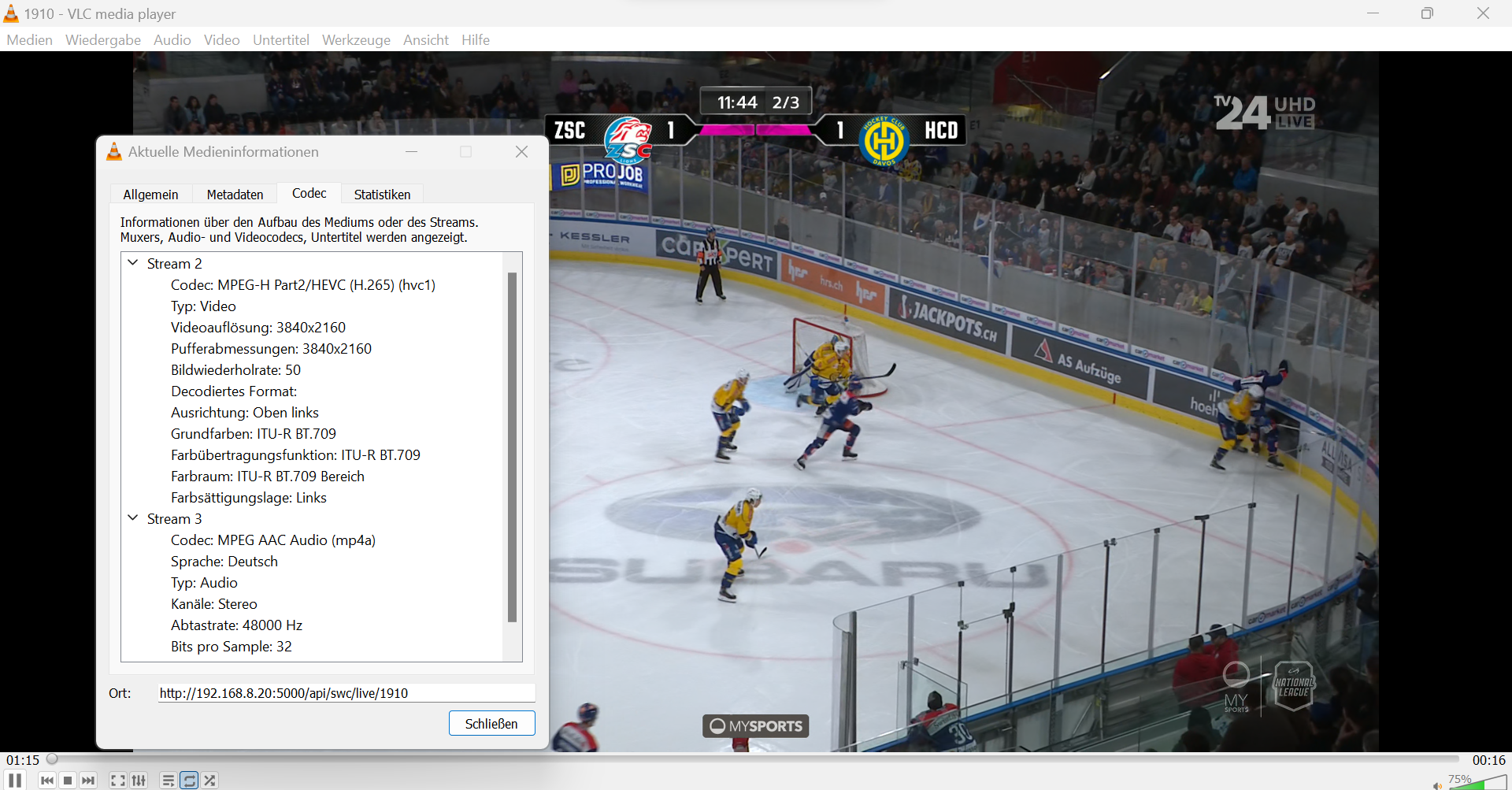Viewport: 1512px width, 790px height.
Task: Collapse the Stream 3 tree node
Action: tap(133, 518)
